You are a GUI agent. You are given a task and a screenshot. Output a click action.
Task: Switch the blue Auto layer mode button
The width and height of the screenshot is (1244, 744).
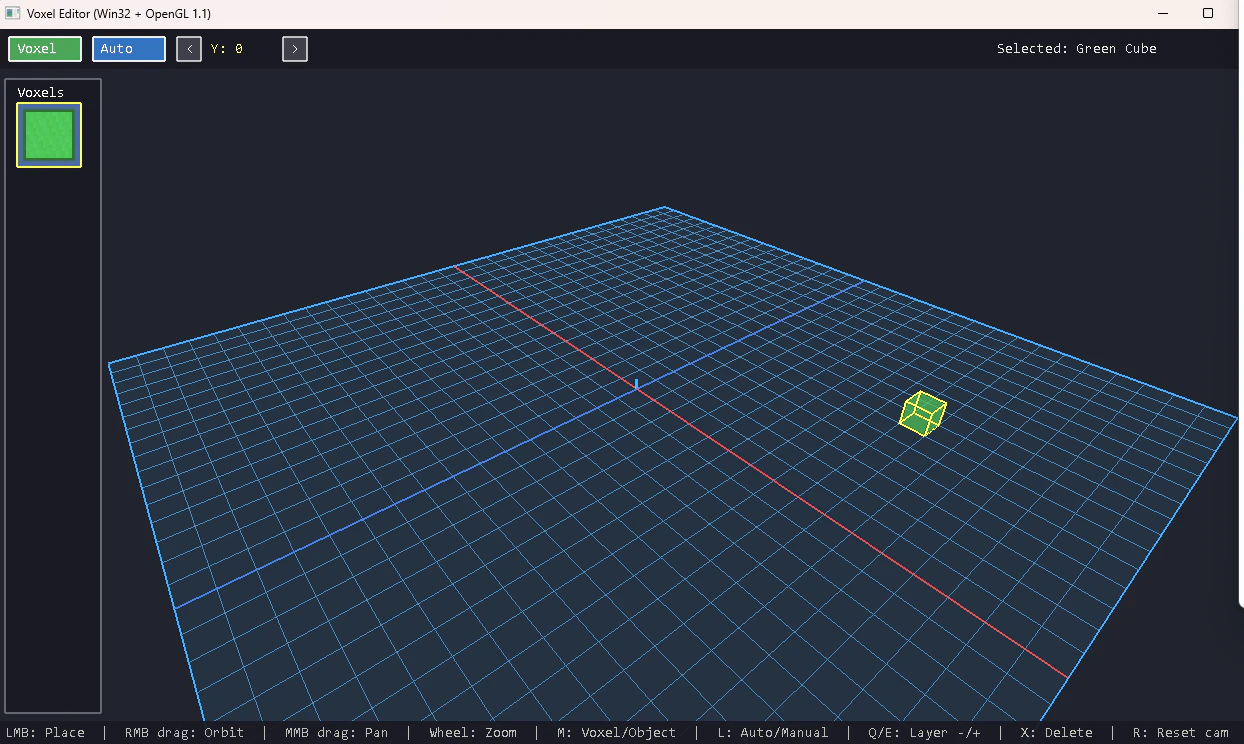(x=129, y=49)
